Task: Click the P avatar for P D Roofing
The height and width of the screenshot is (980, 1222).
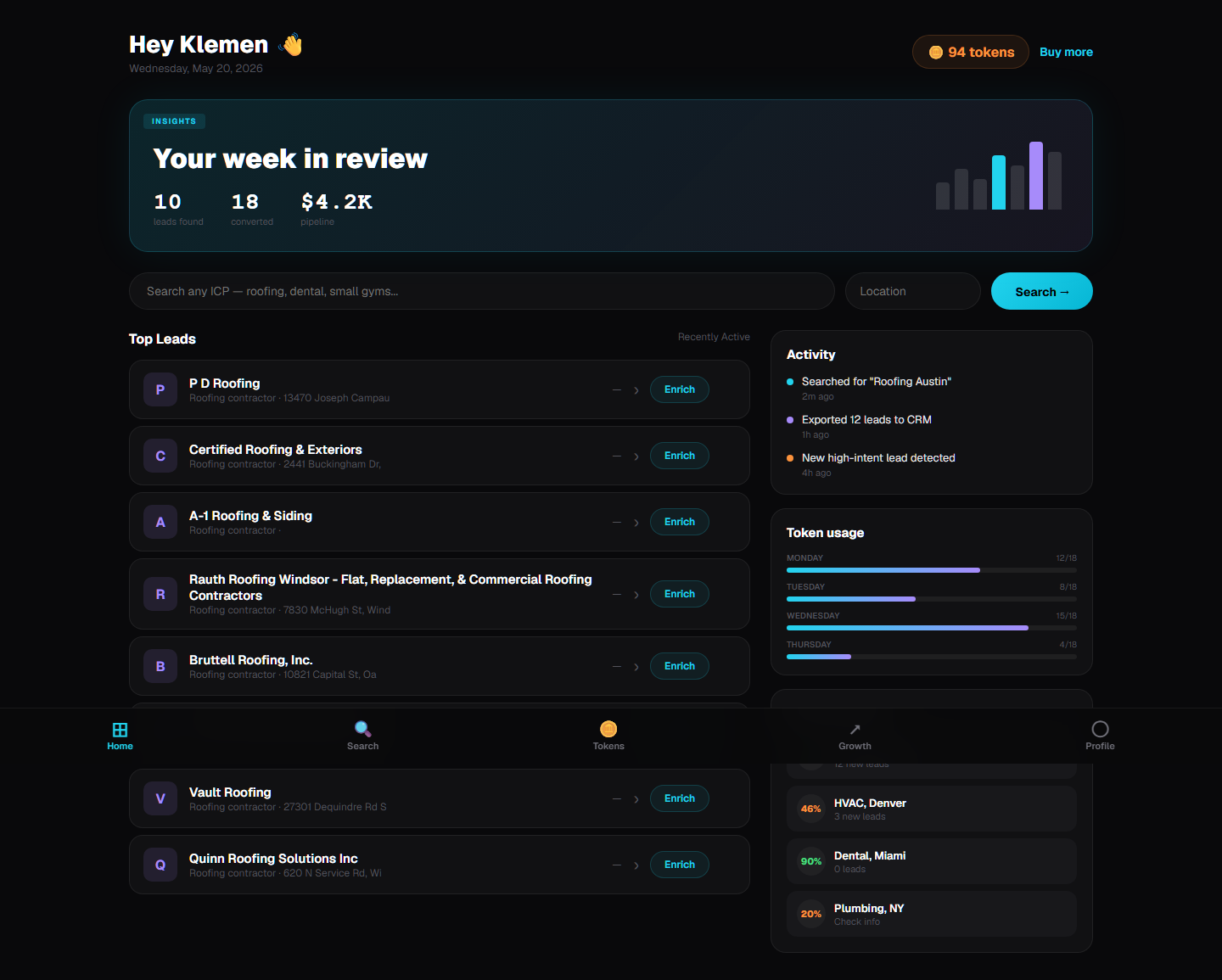Action: (160, 389)
